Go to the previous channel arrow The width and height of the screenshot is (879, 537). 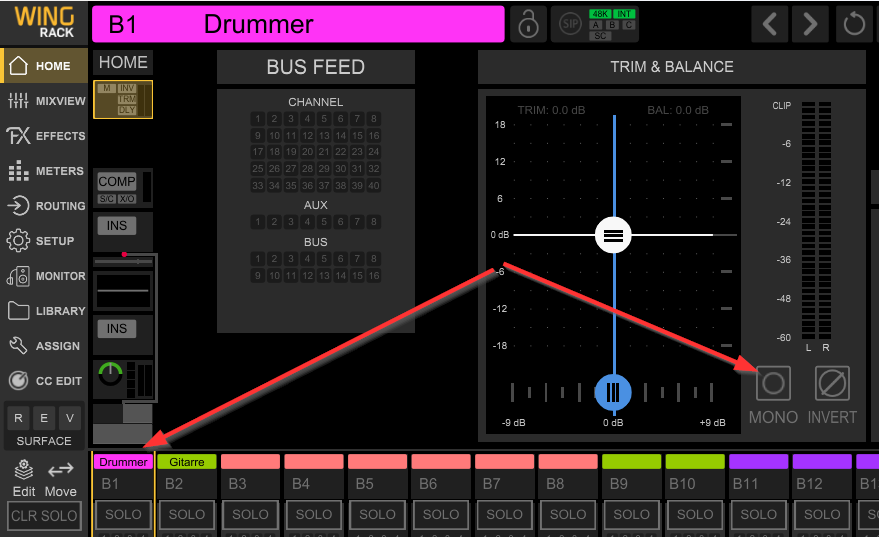pos(769,24)
